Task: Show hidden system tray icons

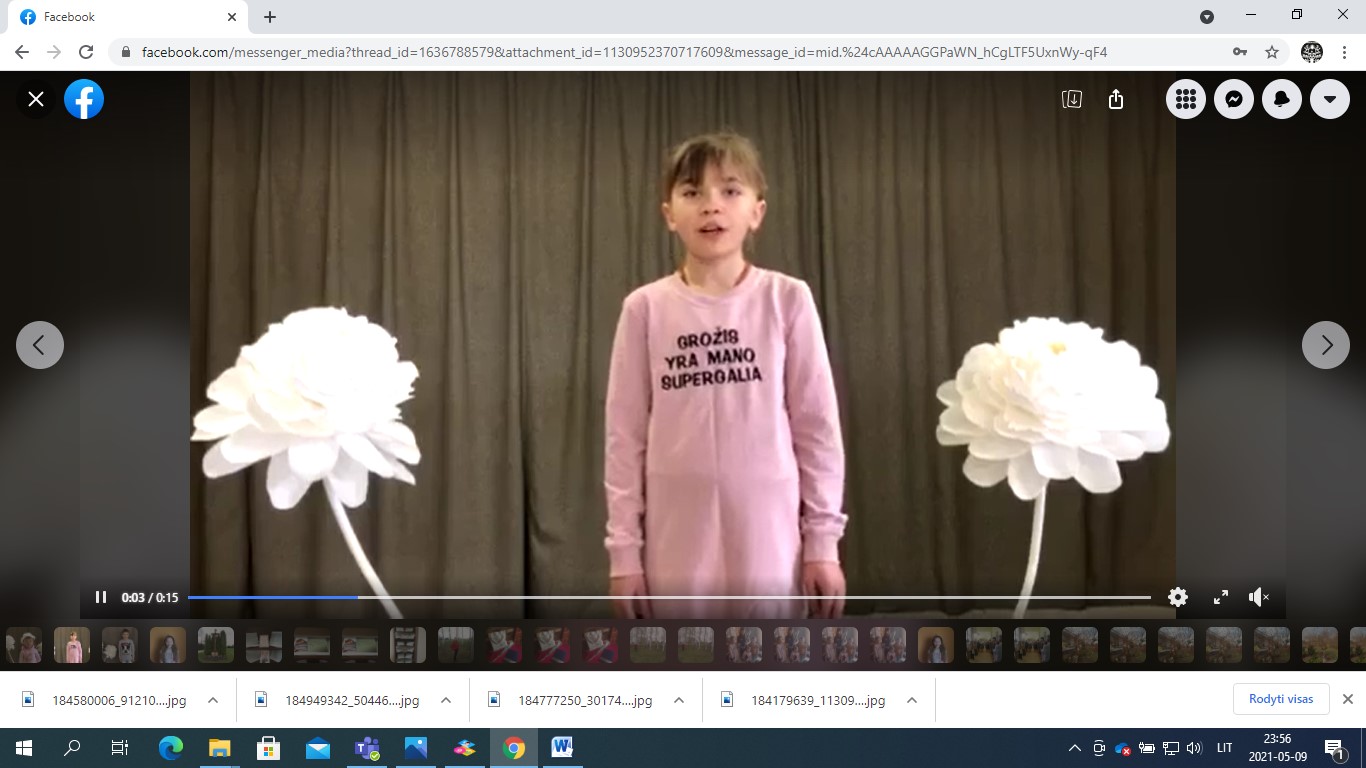Action: (1075, 748)
